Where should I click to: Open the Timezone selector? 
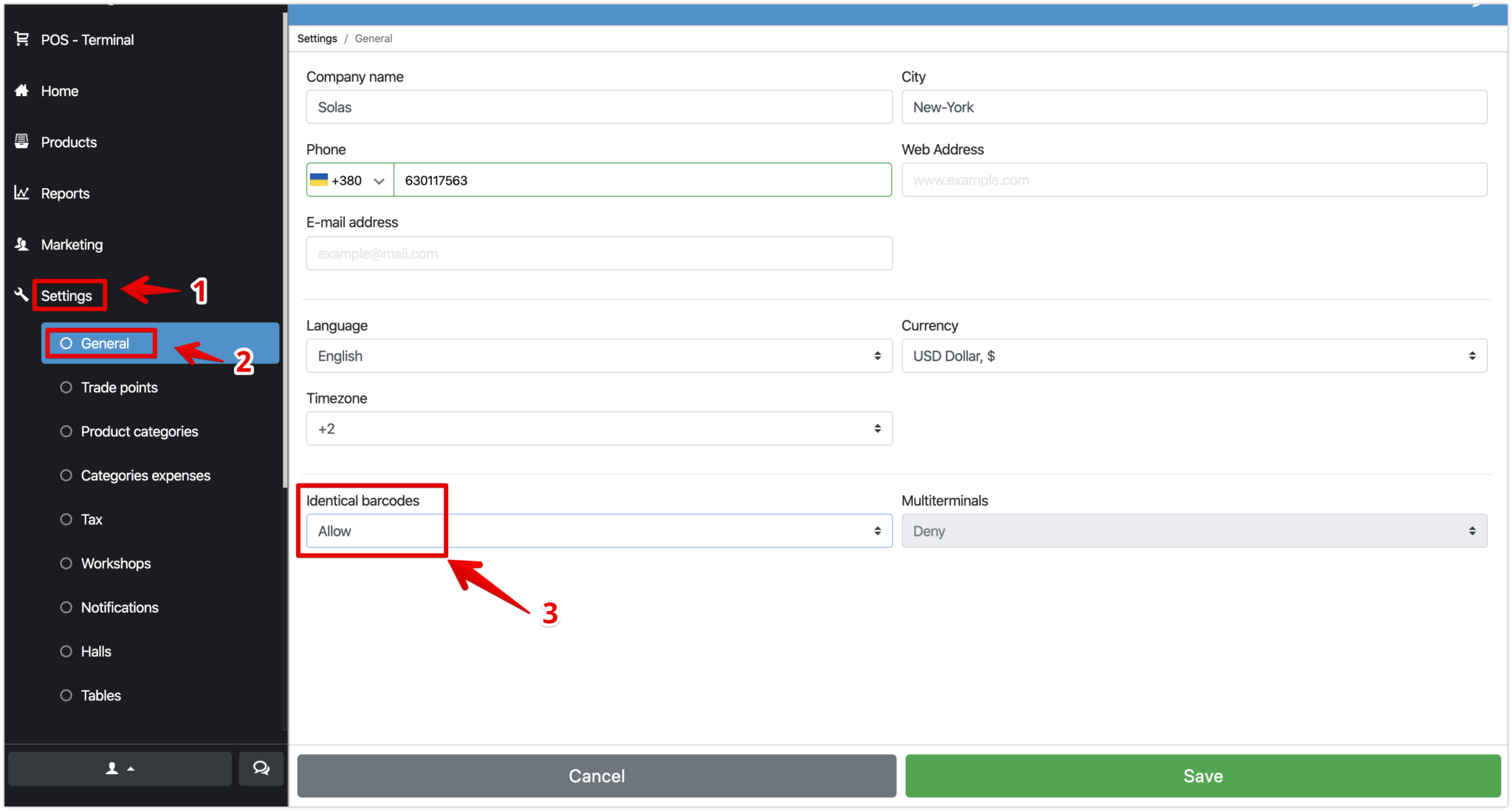[598, 428]
